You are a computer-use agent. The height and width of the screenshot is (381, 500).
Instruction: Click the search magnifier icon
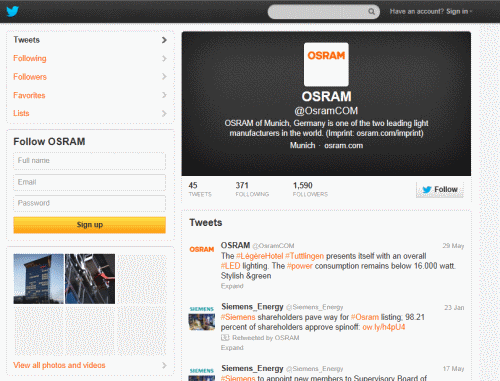[x=371, y=12]
